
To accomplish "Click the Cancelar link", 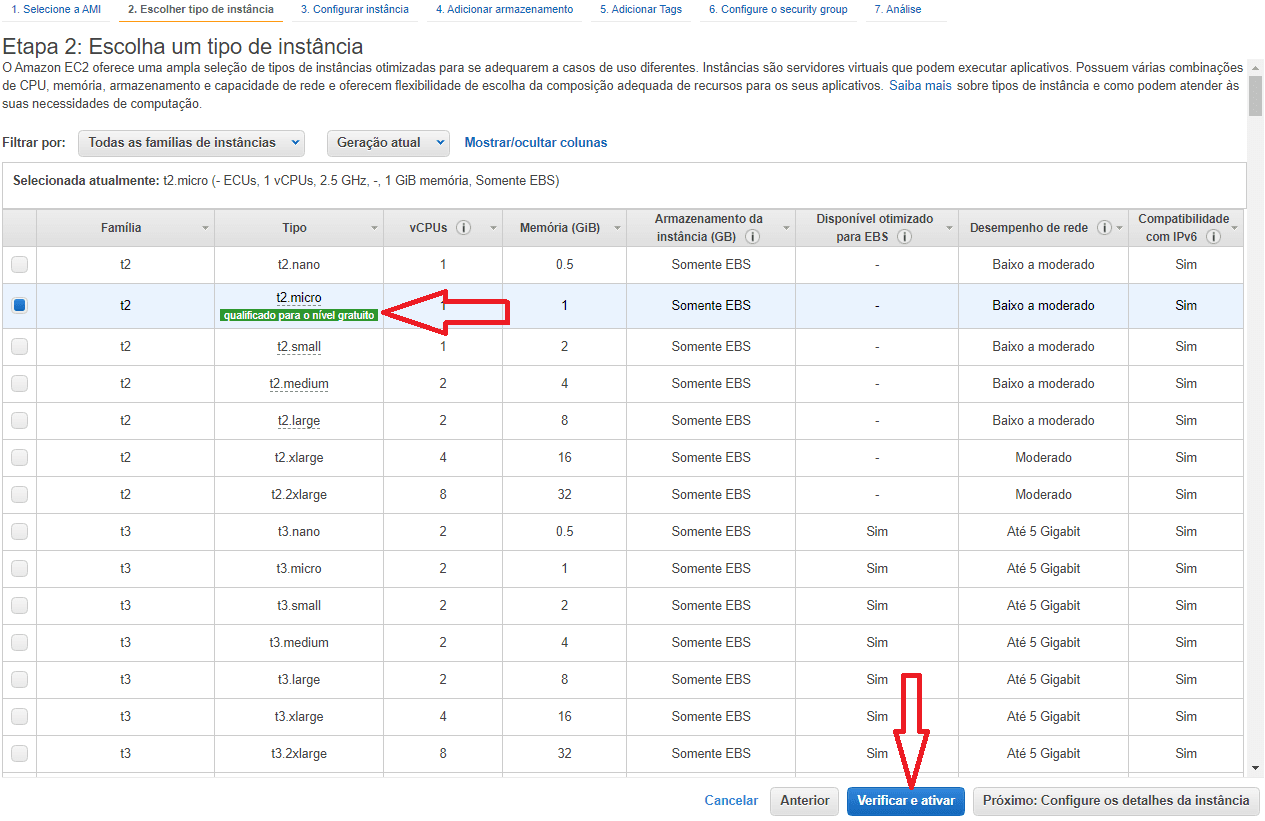I will point(731,800).
